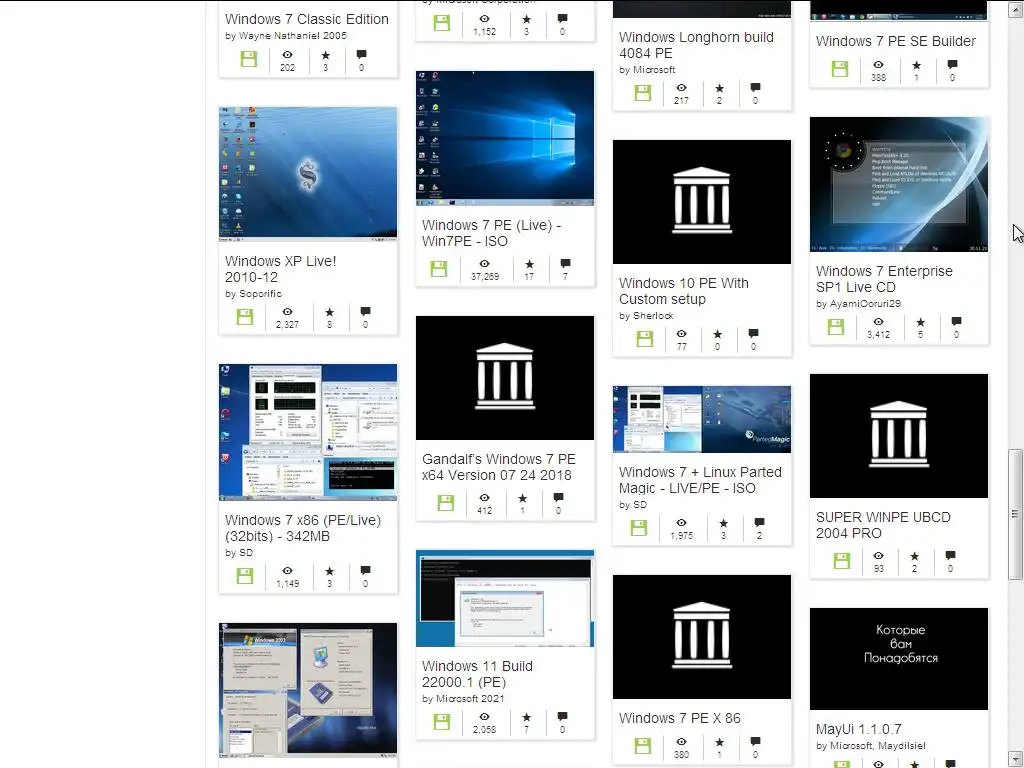Open Windows 7 PE (Live) Win7PE thumbnail image
Screen dimensions: 1024x768
(505, 138)
